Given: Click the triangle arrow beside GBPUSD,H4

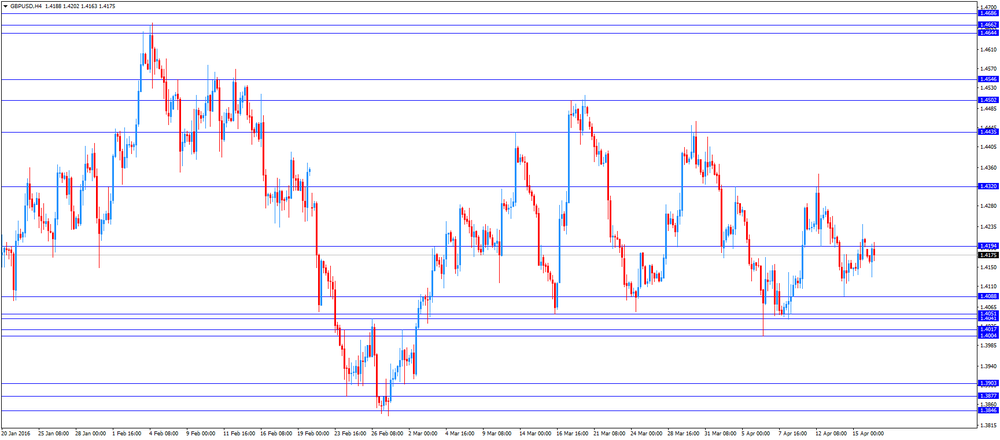Looking at the screenshot, I should [5, 6].
